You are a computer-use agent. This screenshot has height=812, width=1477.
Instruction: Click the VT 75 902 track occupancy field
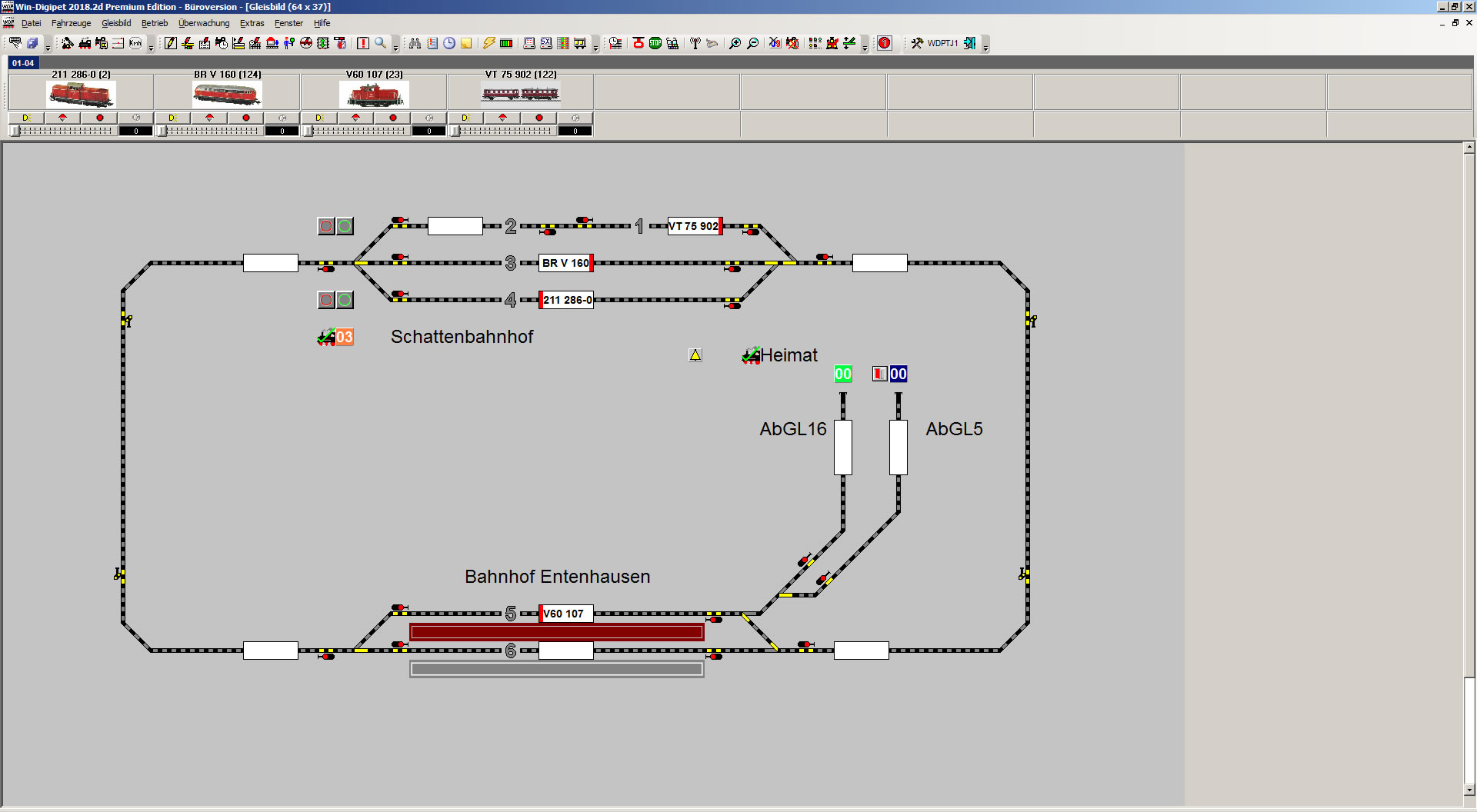point(695,226)
